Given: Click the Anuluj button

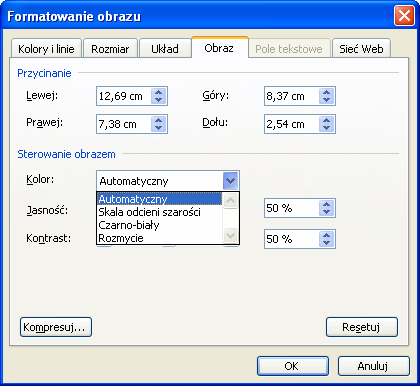Looking at the screenshot, I should click(x=374, y=366).
